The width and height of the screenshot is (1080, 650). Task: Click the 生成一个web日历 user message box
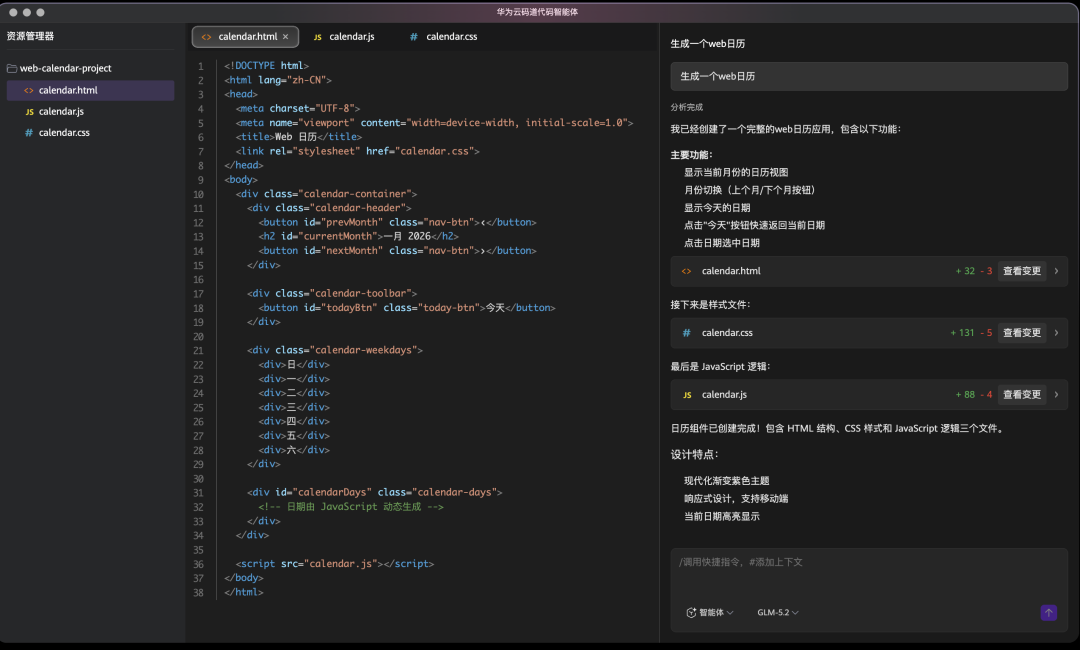tap(869, 76)
